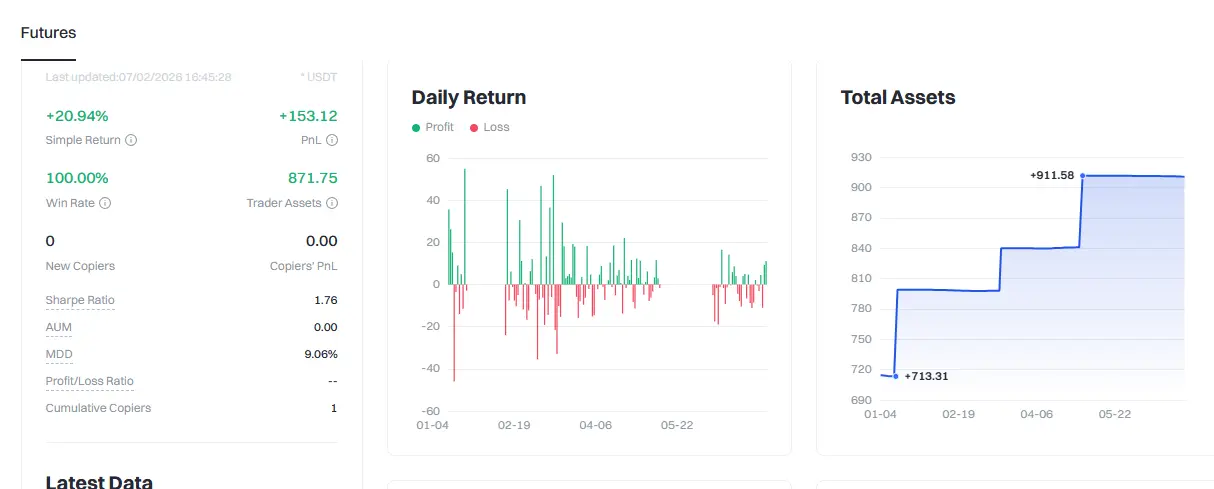Screen dimensions: 1214x489
Task: Open the Simple Return info icon
Action: [131, 141]
